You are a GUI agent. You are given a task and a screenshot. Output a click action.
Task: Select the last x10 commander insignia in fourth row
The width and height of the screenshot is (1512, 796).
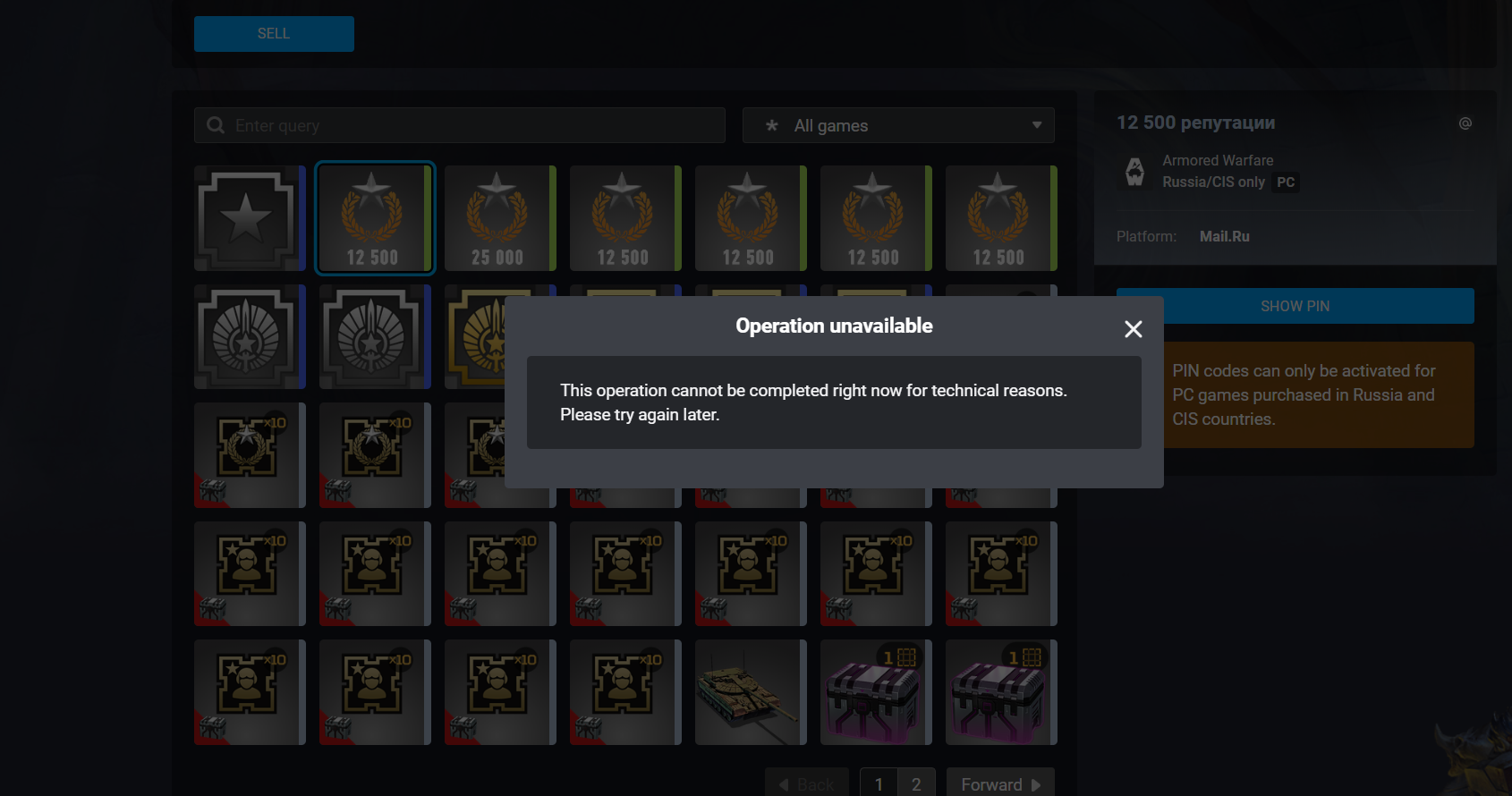1001,574
